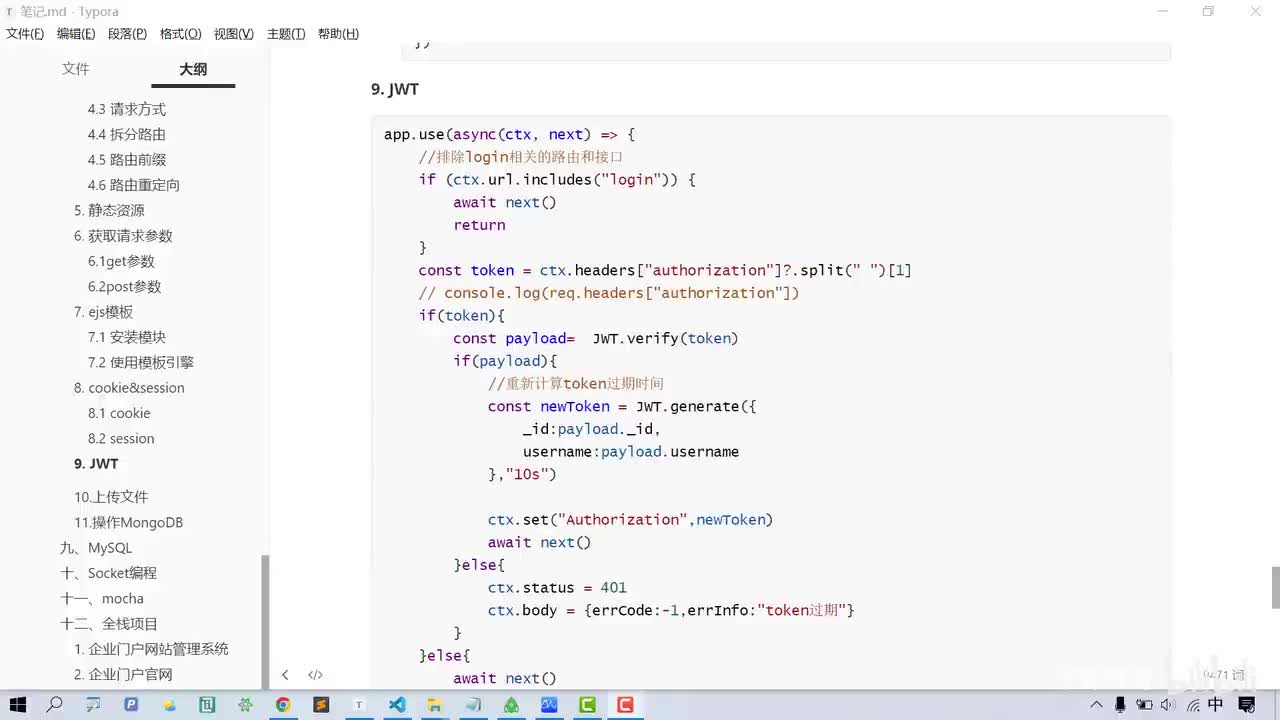Open the 帮助 menu
Screen dimensions: 1280x720
point(338,34)
